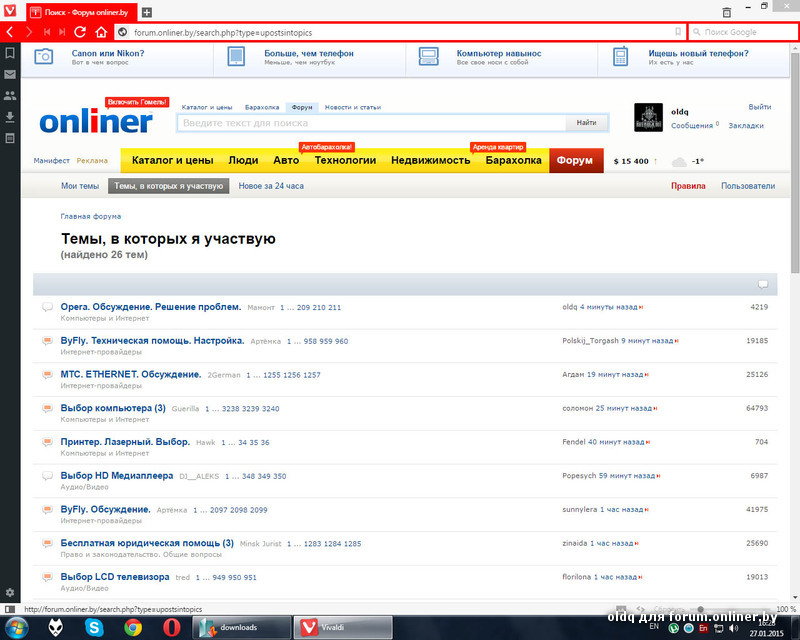The image size is (800, 640).
Task: Open the Люди menu item
Action: tap(243, 160)
